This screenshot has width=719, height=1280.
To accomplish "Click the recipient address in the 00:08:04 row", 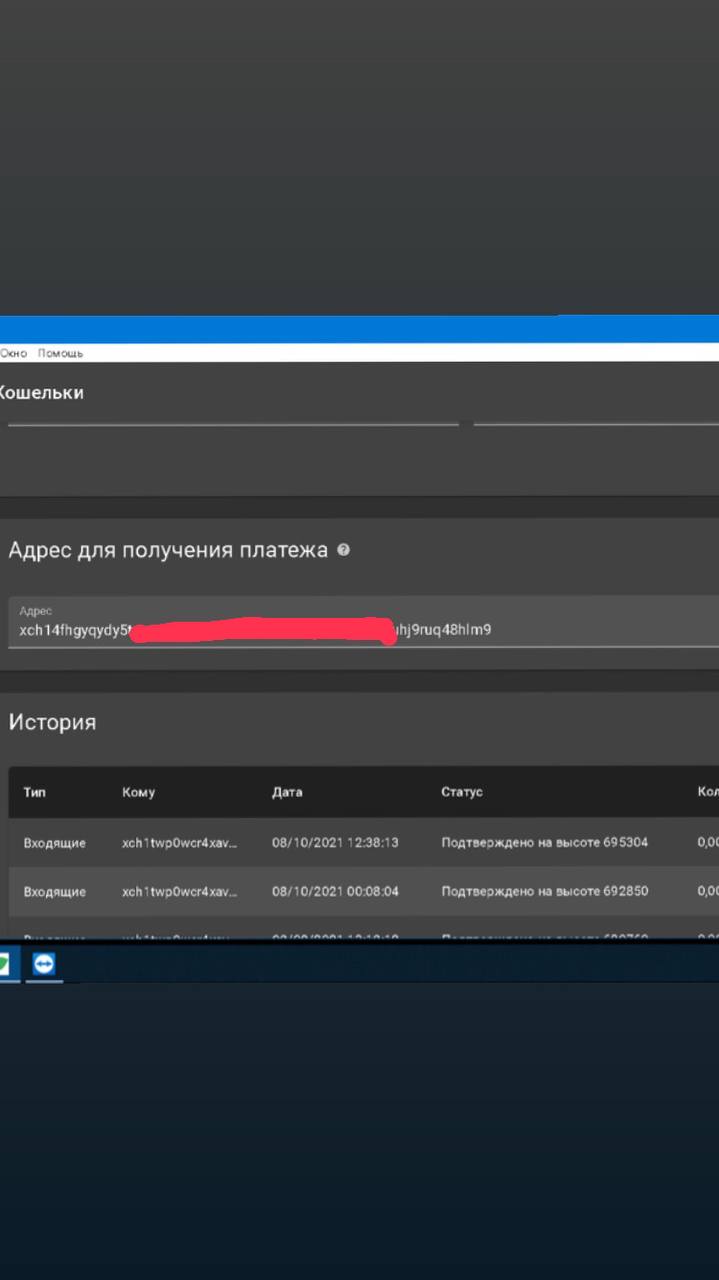I will pyautogui.click(x=180, y=891).
